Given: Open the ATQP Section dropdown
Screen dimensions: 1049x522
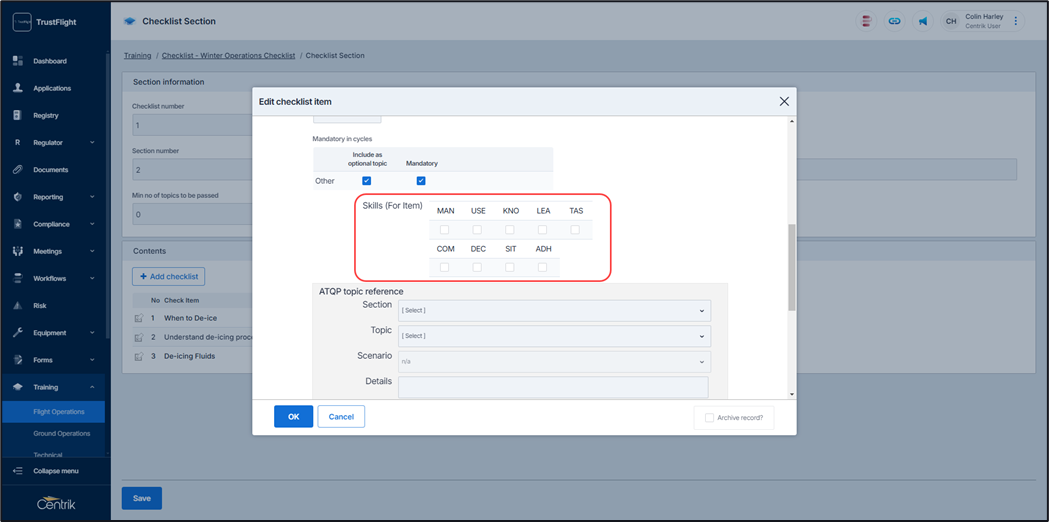Looking at the screenshot, I should click(x=553, y=311).
